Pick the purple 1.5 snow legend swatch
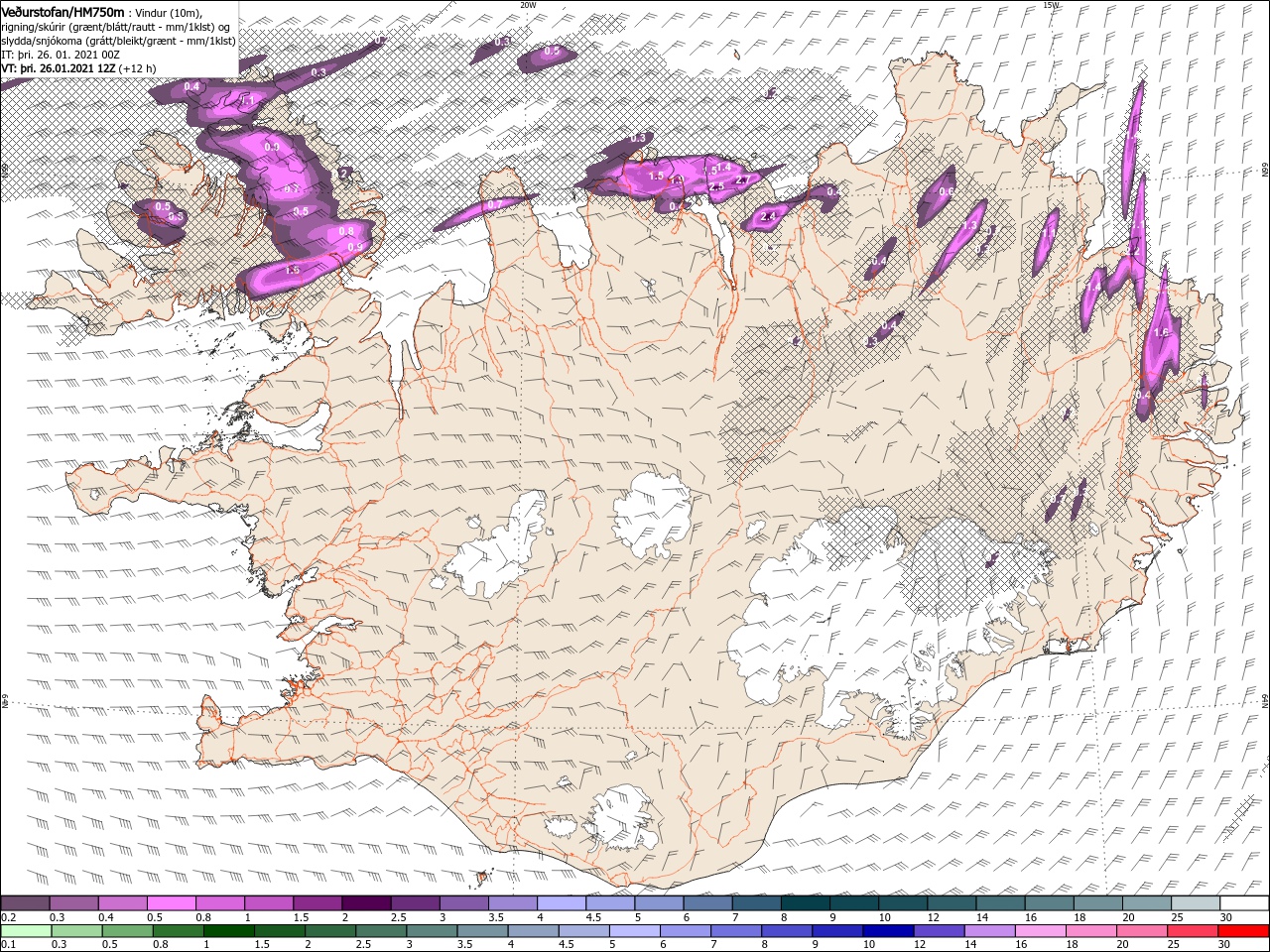The width and height of the screenshot is (1270, 952). [x=317, y=903]
